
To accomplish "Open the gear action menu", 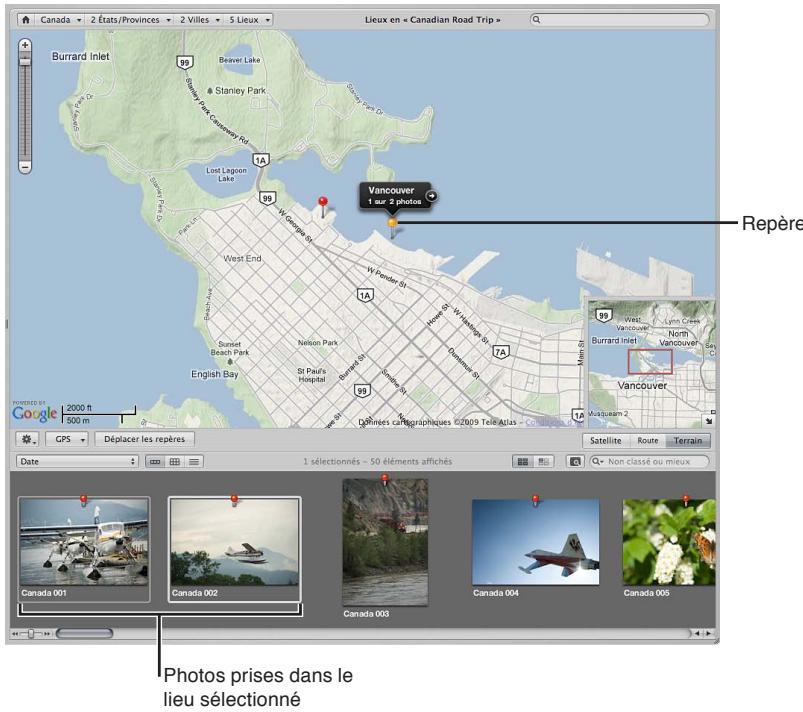I will pos(27,439).
